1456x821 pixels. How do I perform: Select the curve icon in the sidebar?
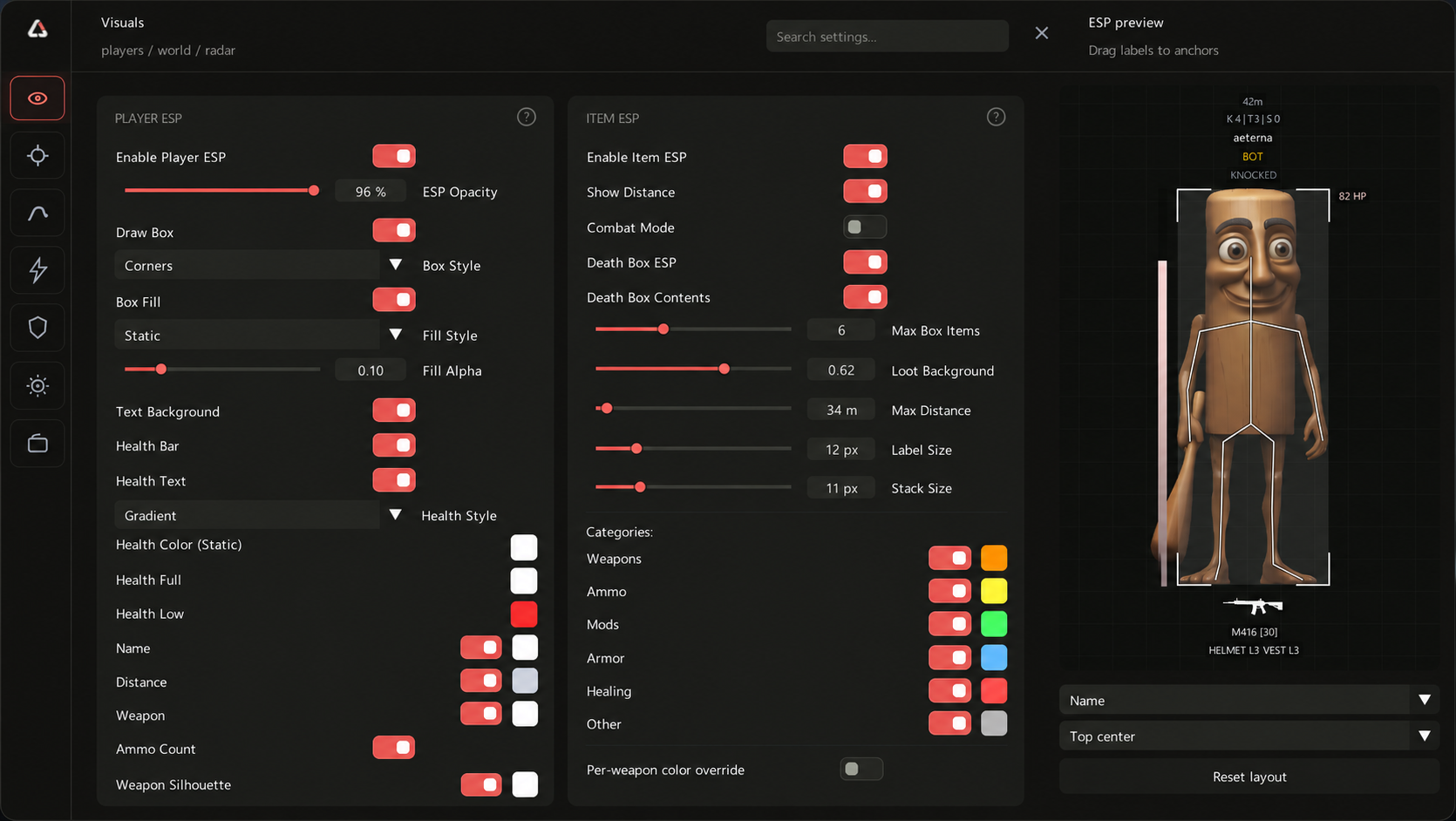pos(37,214)
